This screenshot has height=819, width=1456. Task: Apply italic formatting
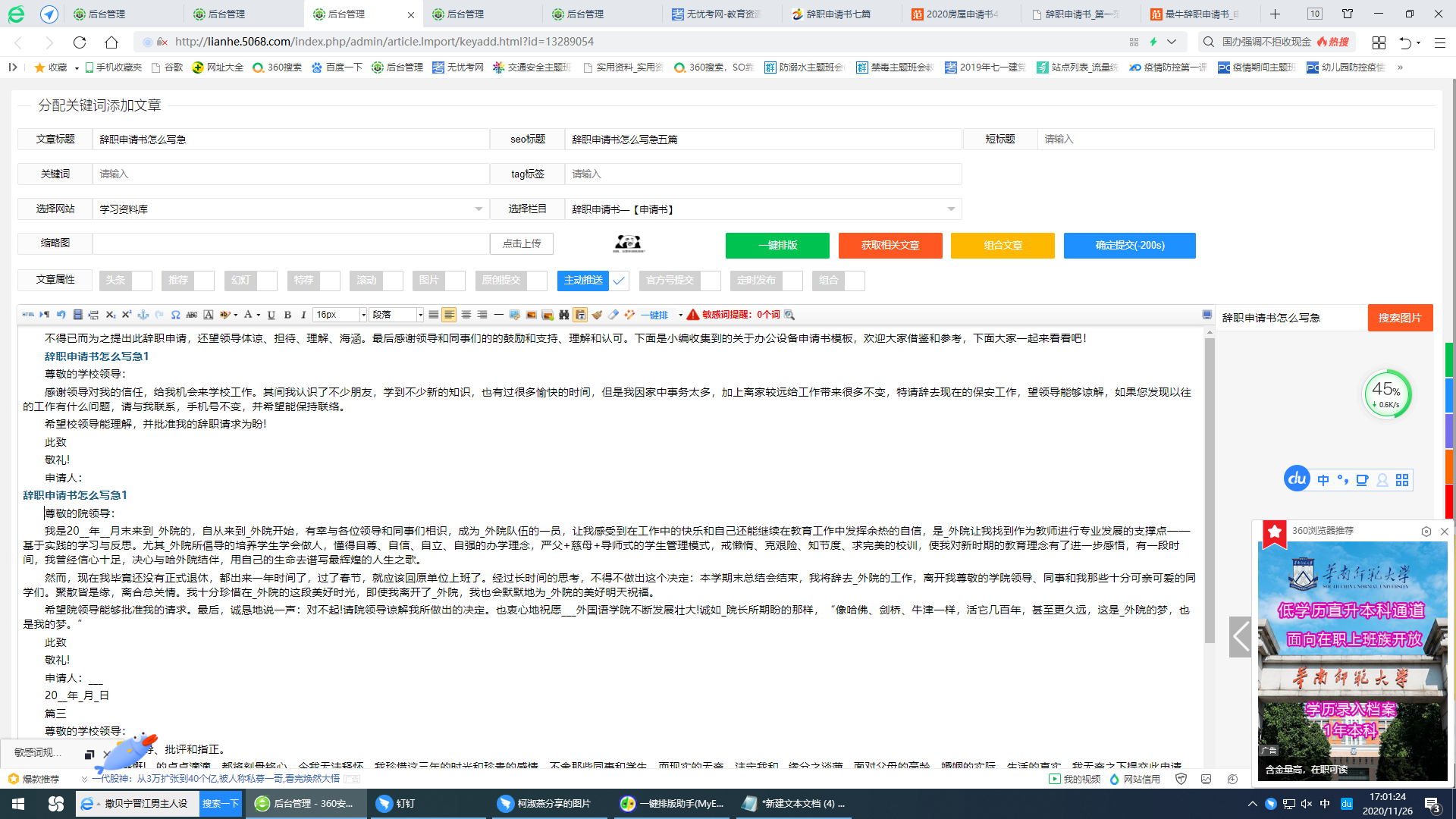click(303, 315)
